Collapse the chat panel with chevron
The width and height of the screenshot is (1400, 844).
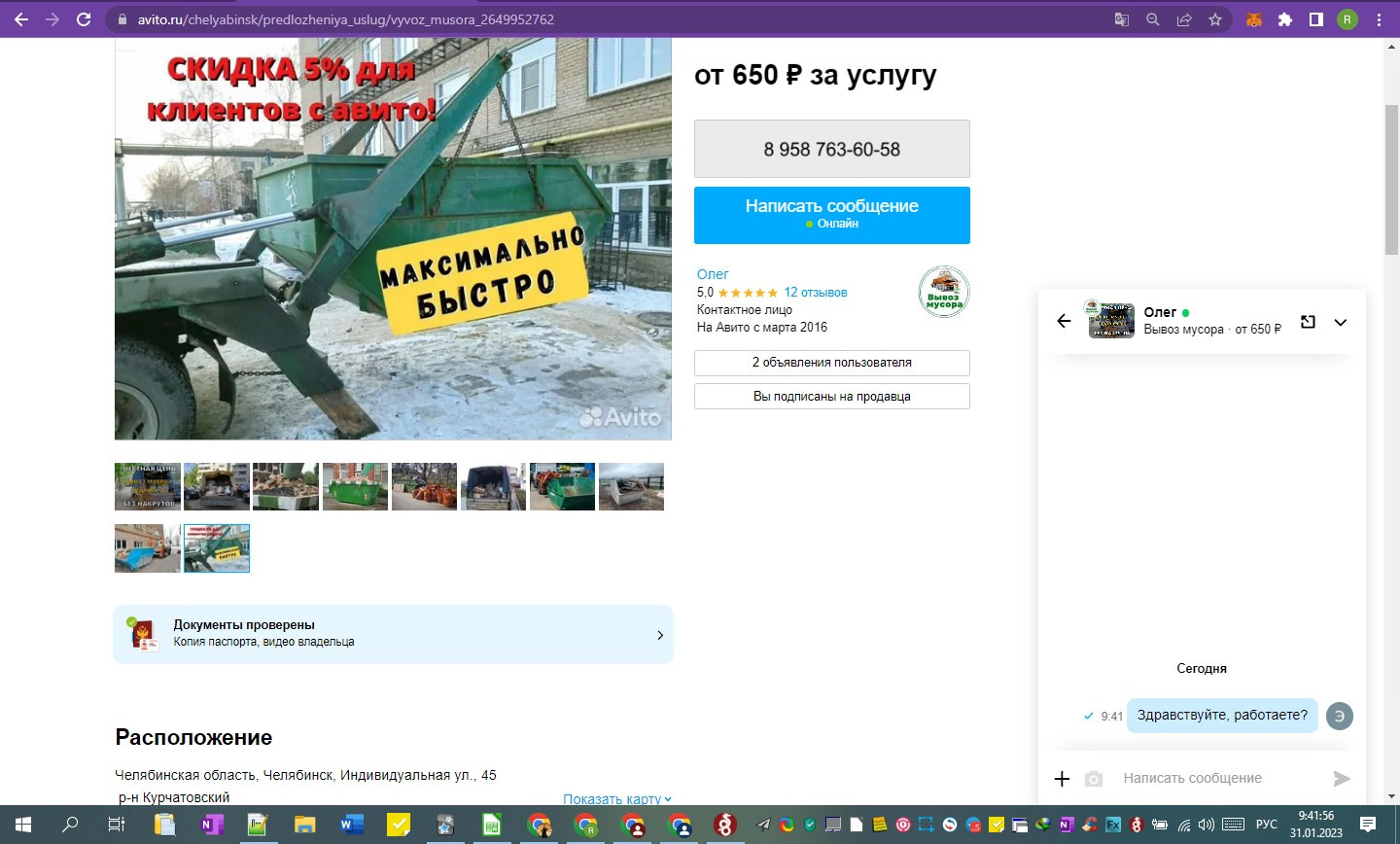point(1341,322)
